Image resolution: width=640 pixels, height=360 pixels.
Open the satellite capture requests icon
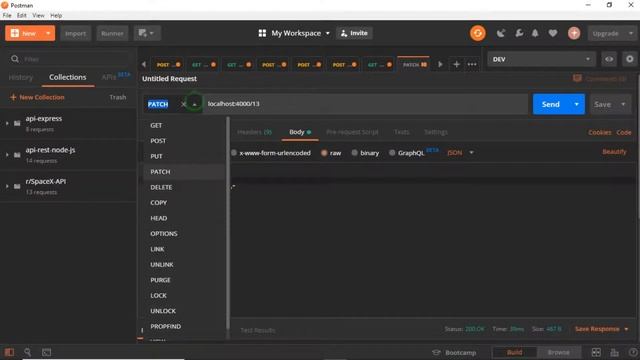501,33
